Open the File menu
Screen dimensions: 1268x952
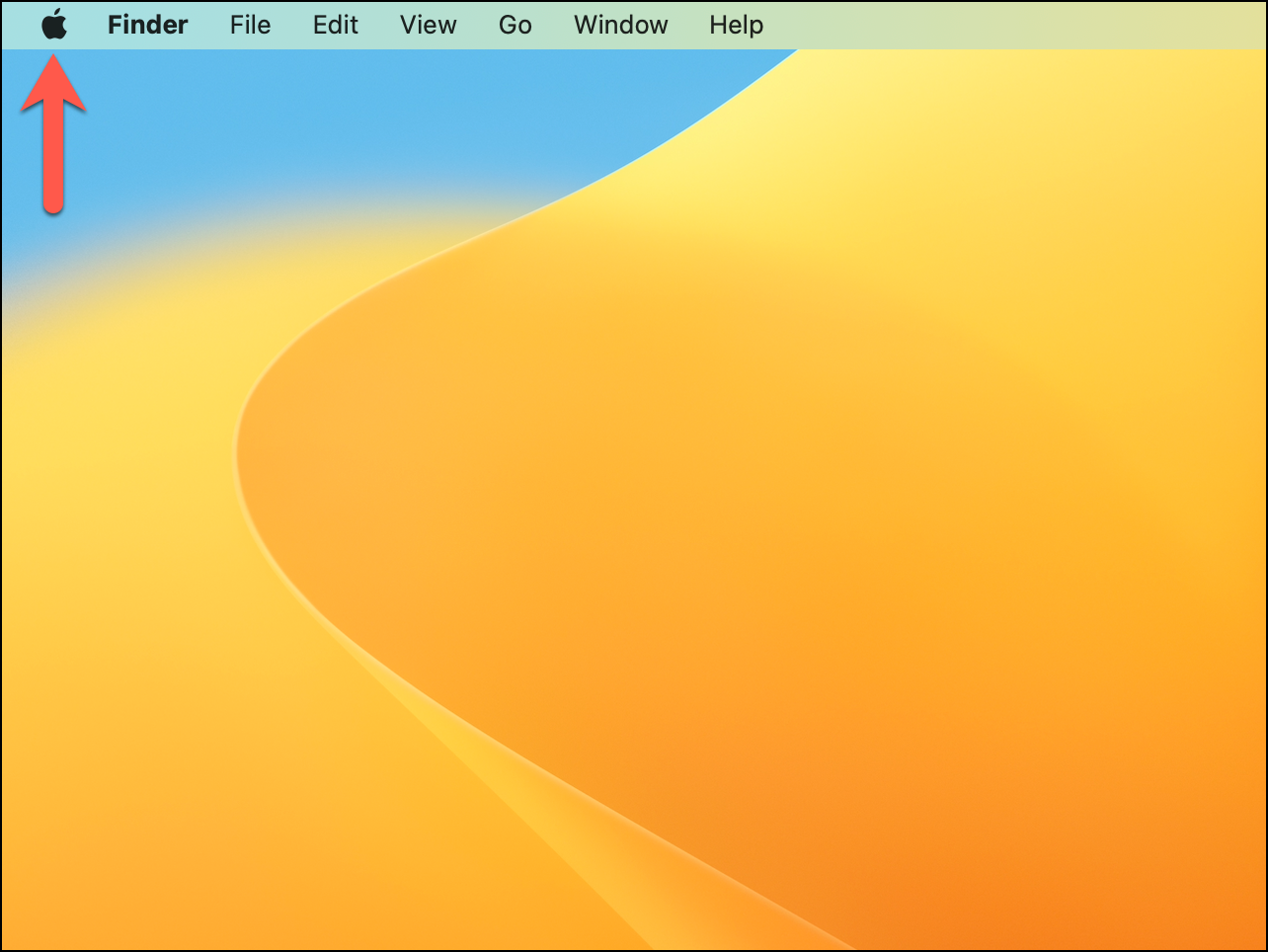251,25
